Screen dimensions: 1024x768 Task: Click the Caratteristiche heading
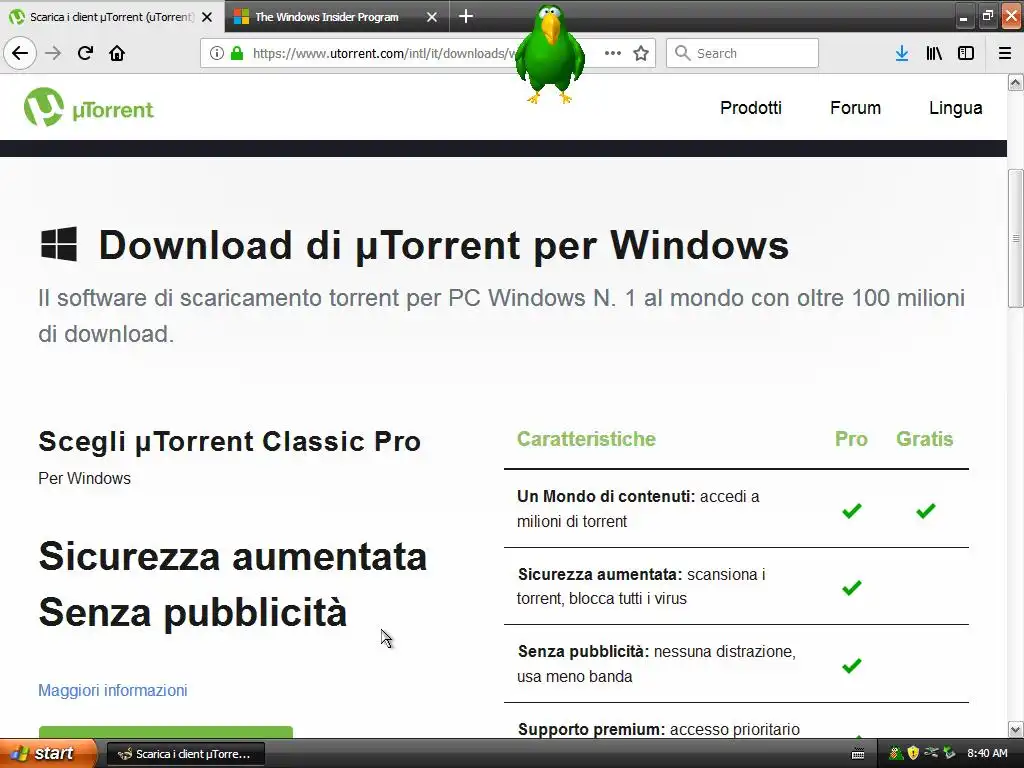(x=586, y=439)
